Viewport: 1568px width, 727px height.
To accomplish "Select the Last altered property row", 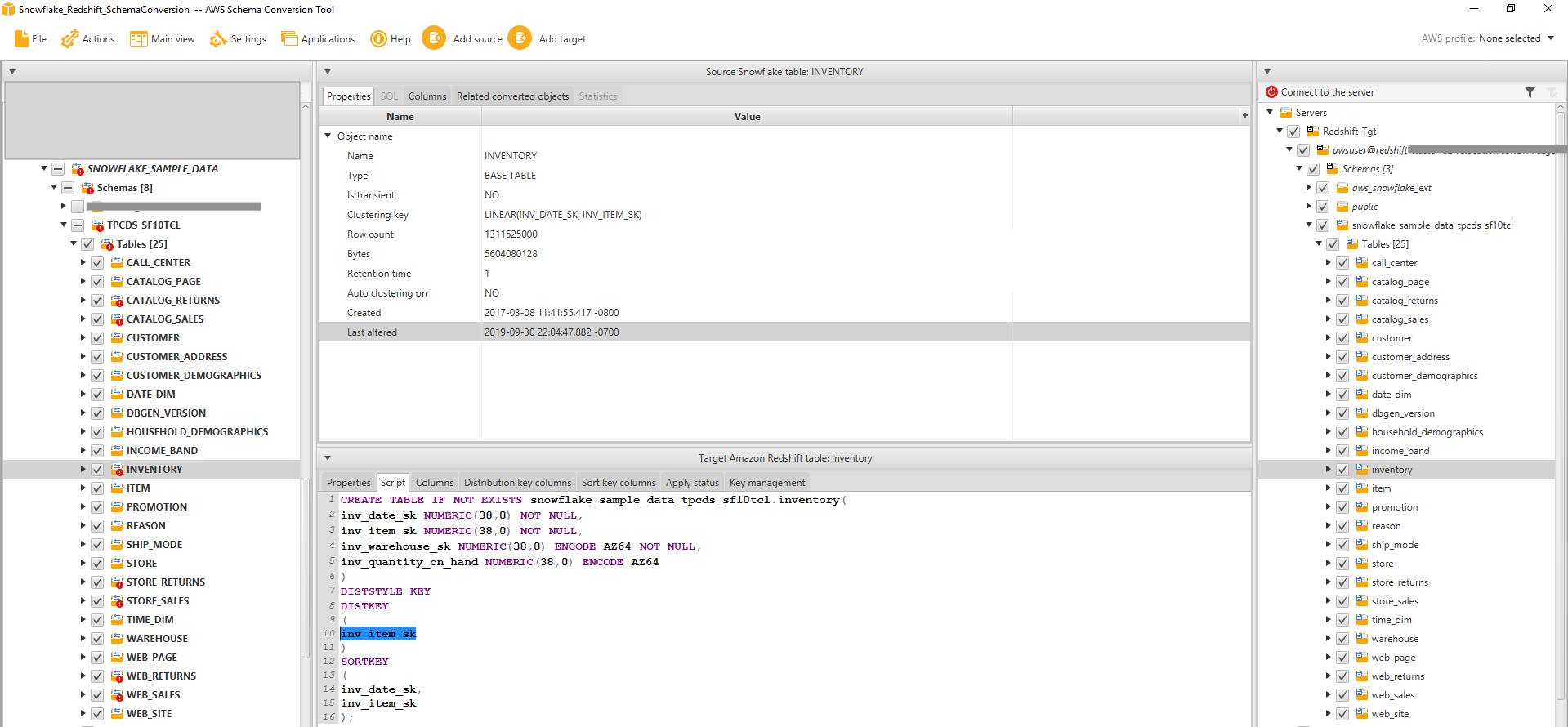I will click(784, 332).
